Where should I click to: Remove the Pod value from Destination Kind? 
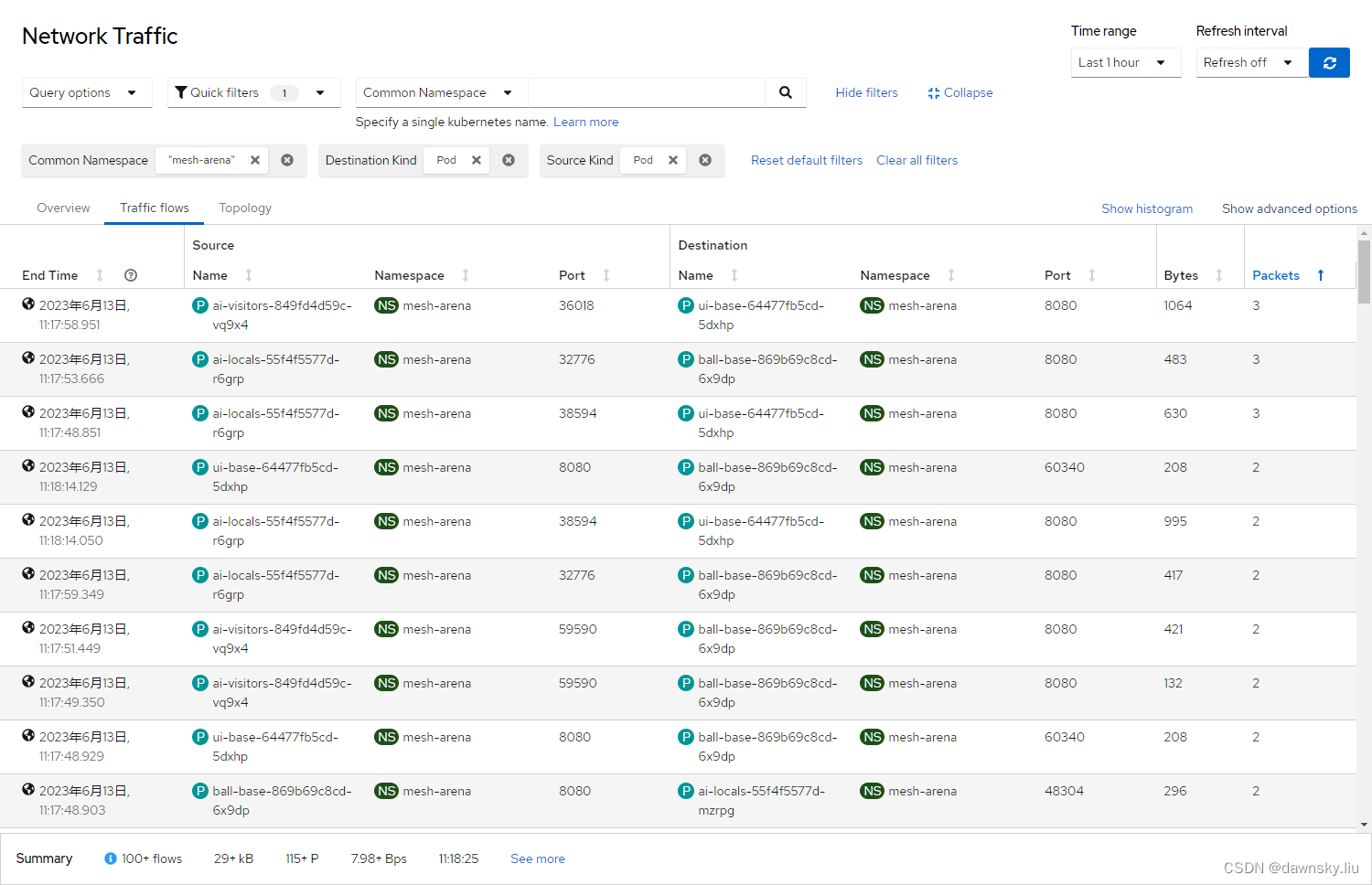[x=477, y=160]
